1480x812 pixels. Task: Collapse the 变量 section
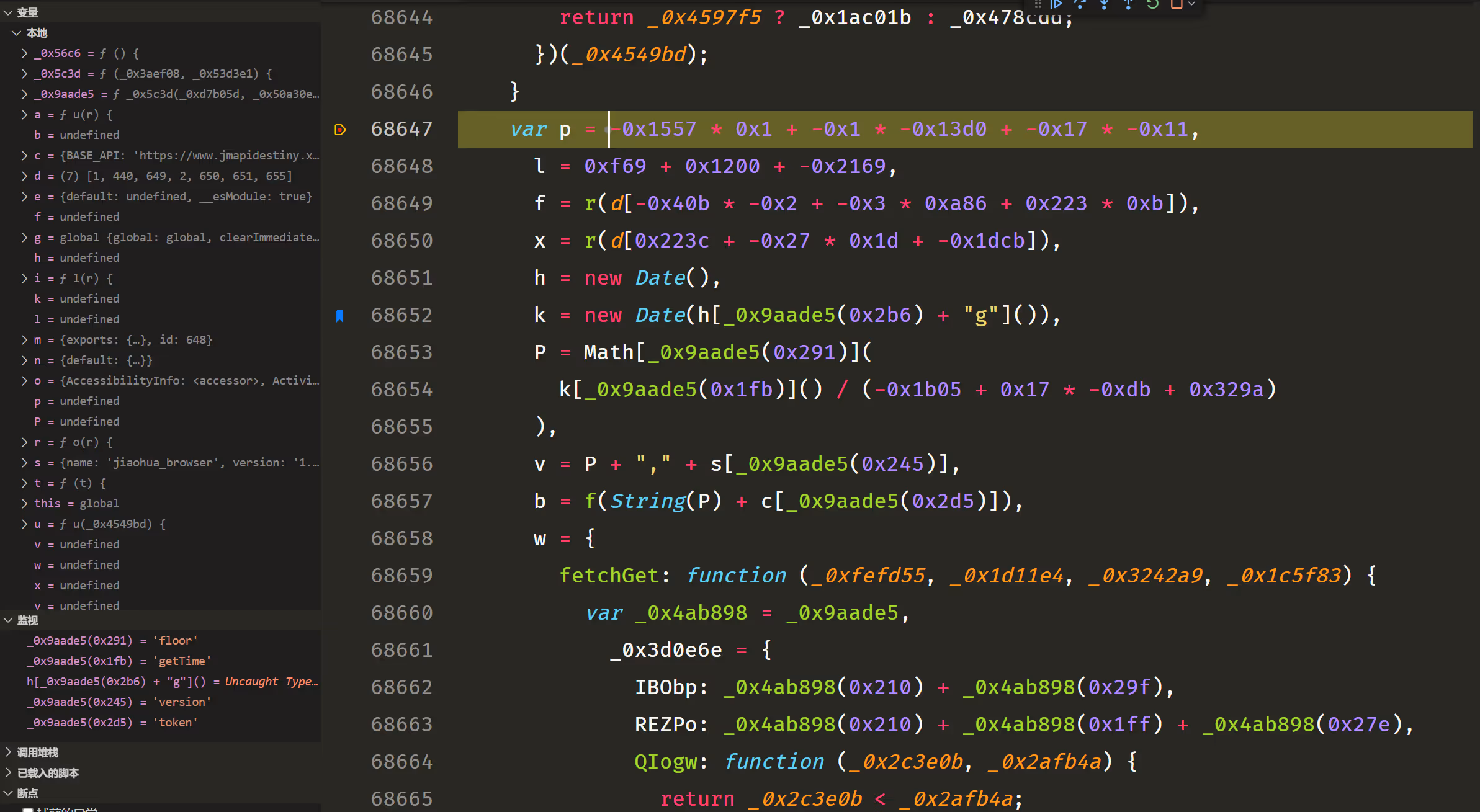8,12
